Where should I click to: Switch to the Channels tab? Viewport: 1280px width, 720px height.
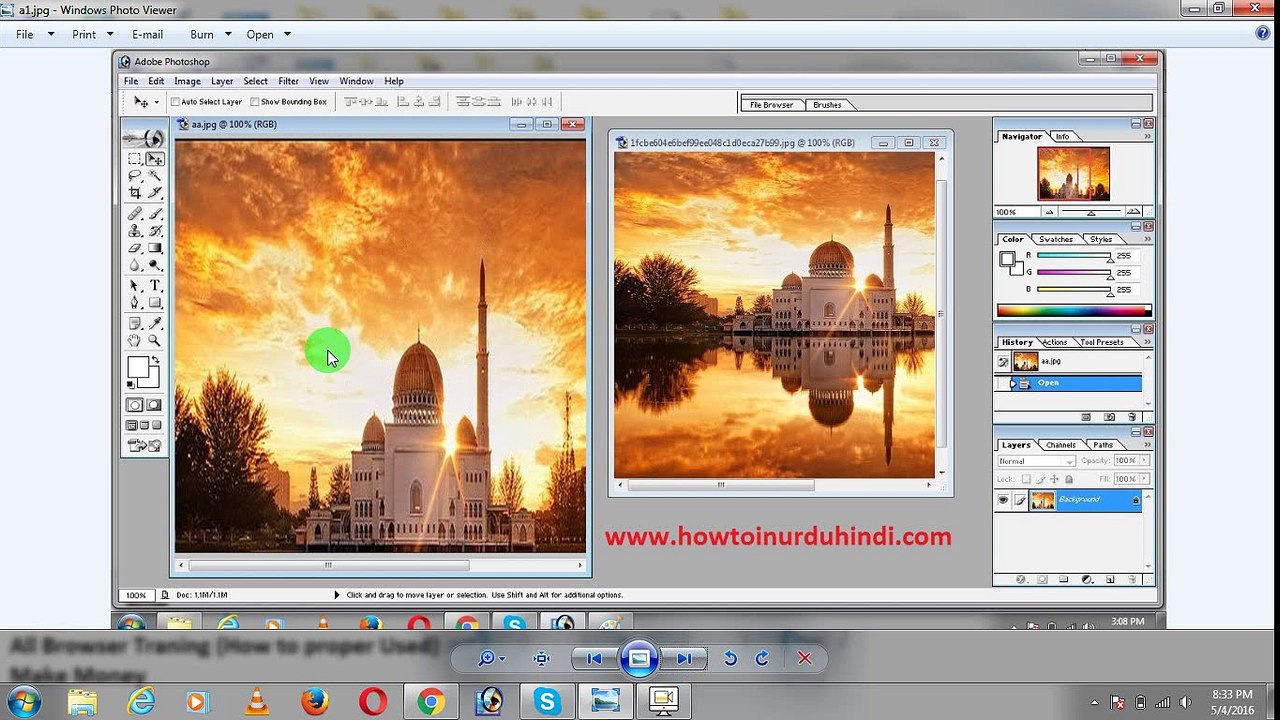click(x=1060, y=445)
